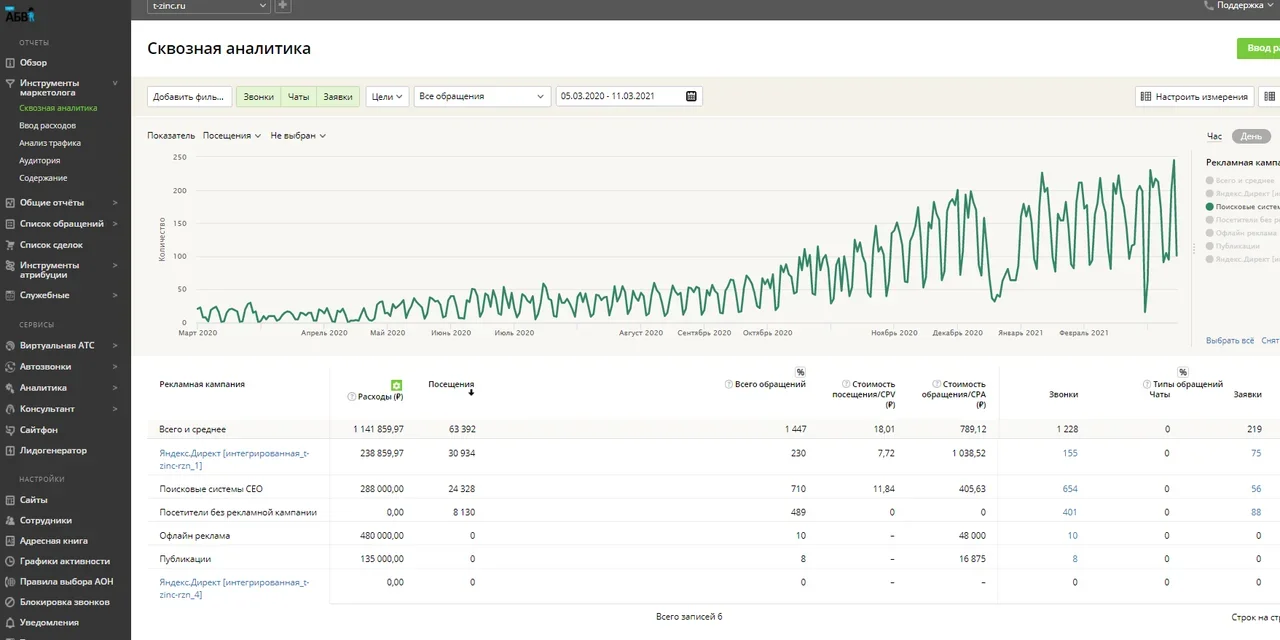This screenshot has width=1280, height=640.
Task: Toggle the Звонки filter button
Action: tap(258, 97)
